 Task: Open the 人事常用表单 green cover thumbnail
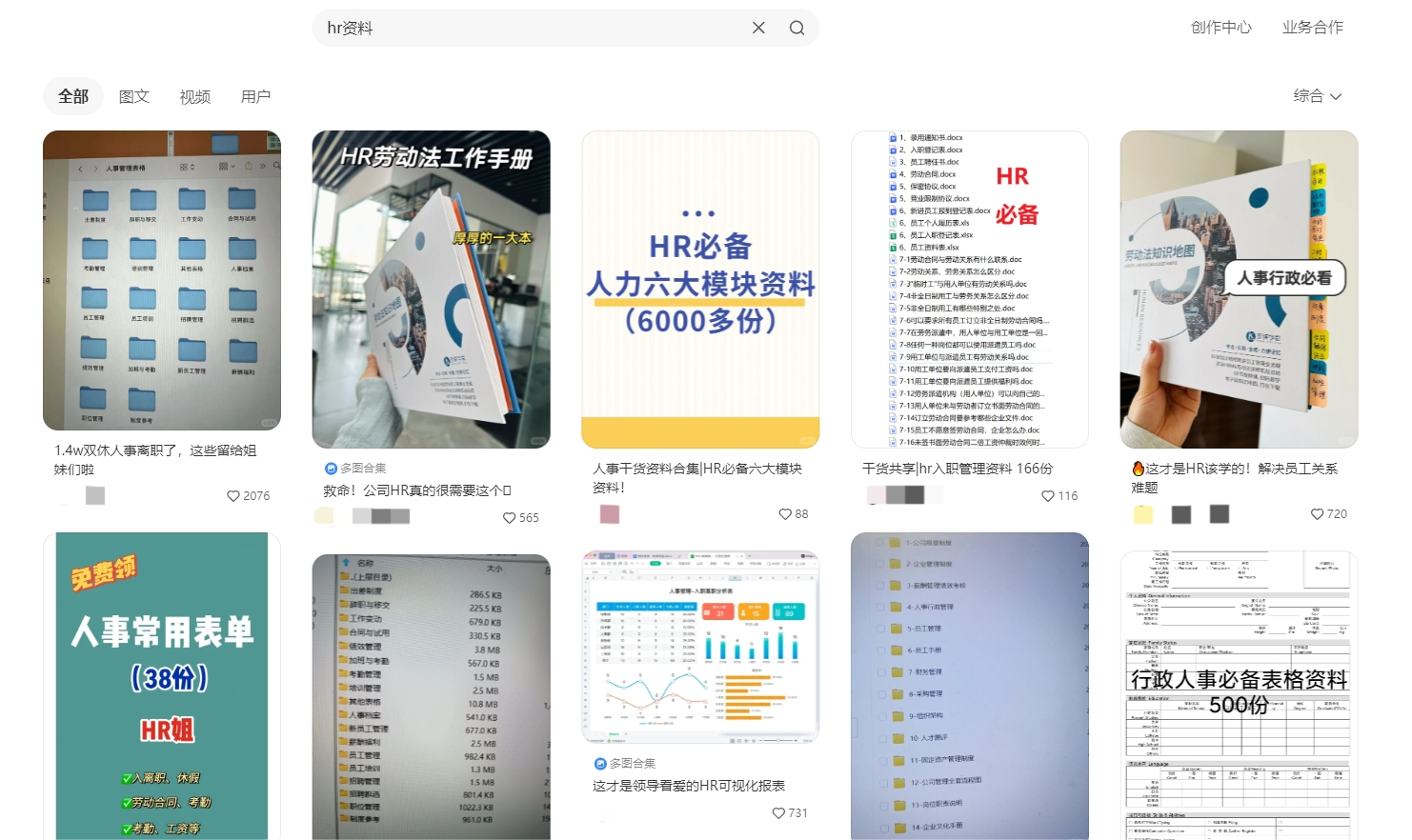coord(162,686)
